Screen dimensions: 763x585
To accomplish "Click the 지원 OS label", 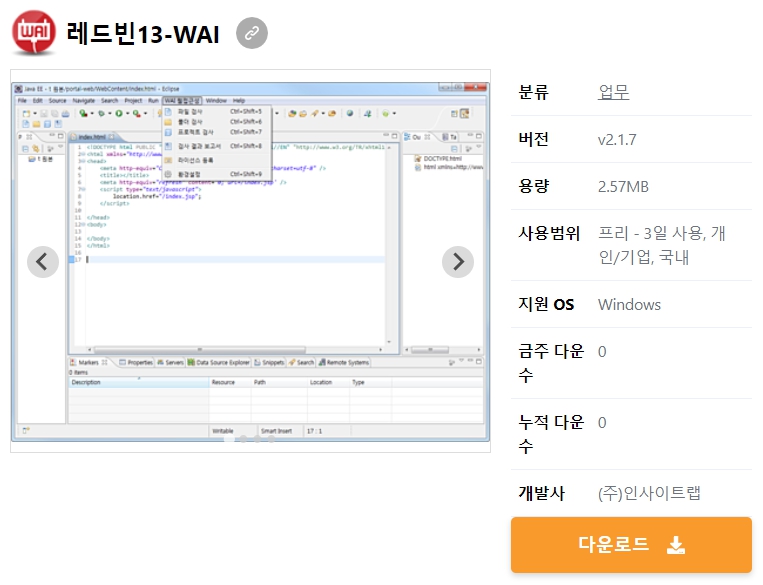I will click(x=546, y=304).
